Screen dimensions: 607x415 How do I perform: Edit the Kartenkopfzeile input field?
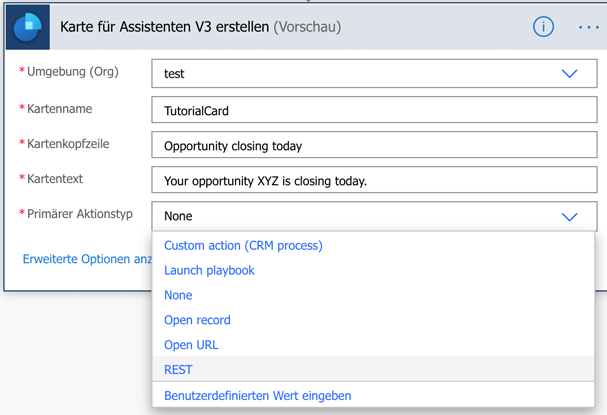(374, 145)
